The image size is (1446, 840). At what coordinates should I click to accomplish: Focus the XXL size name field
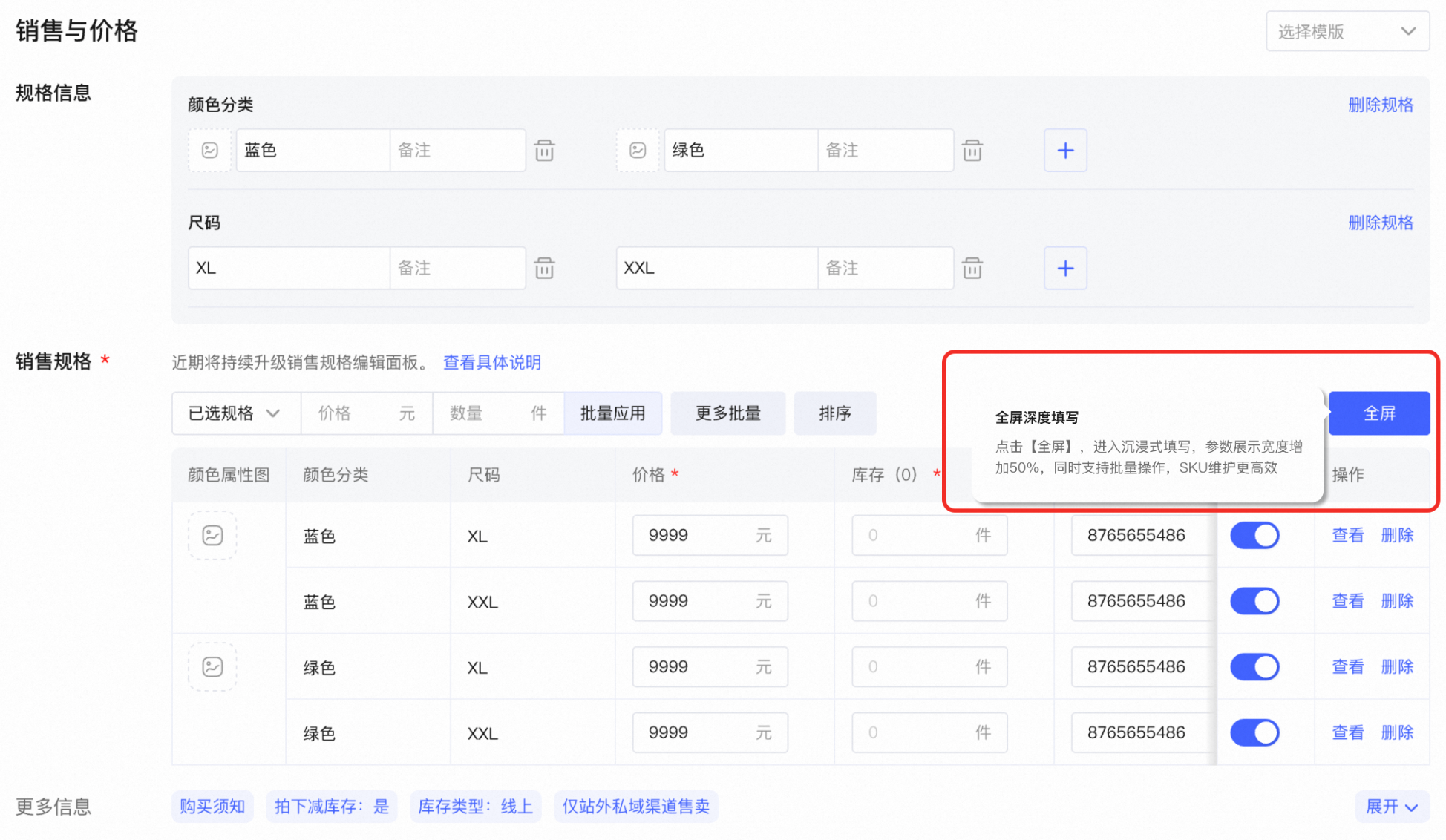tap(716, 268)
